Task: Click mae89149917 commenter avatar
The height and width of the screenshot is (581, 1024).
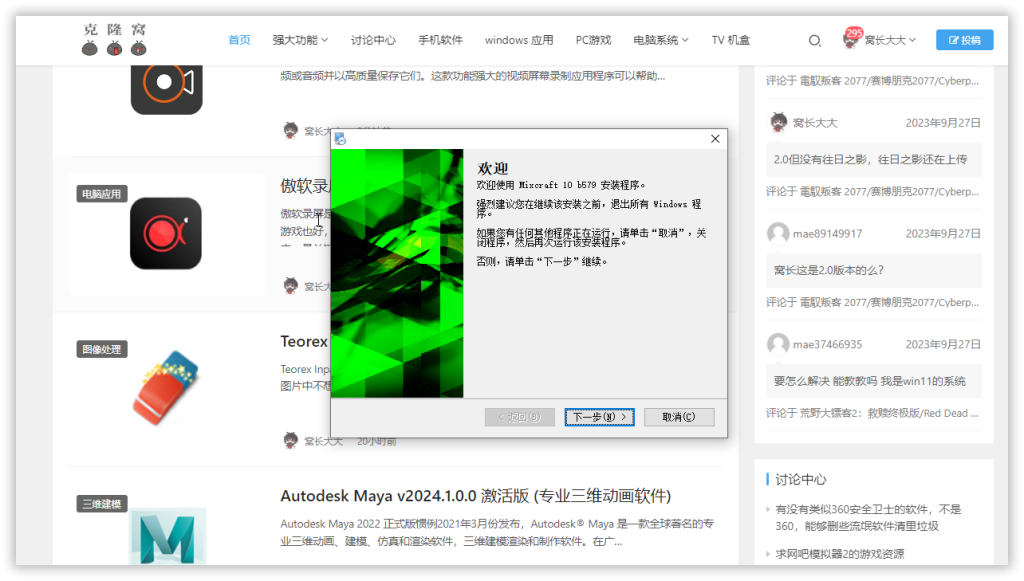Action: [x=778, y=233]
